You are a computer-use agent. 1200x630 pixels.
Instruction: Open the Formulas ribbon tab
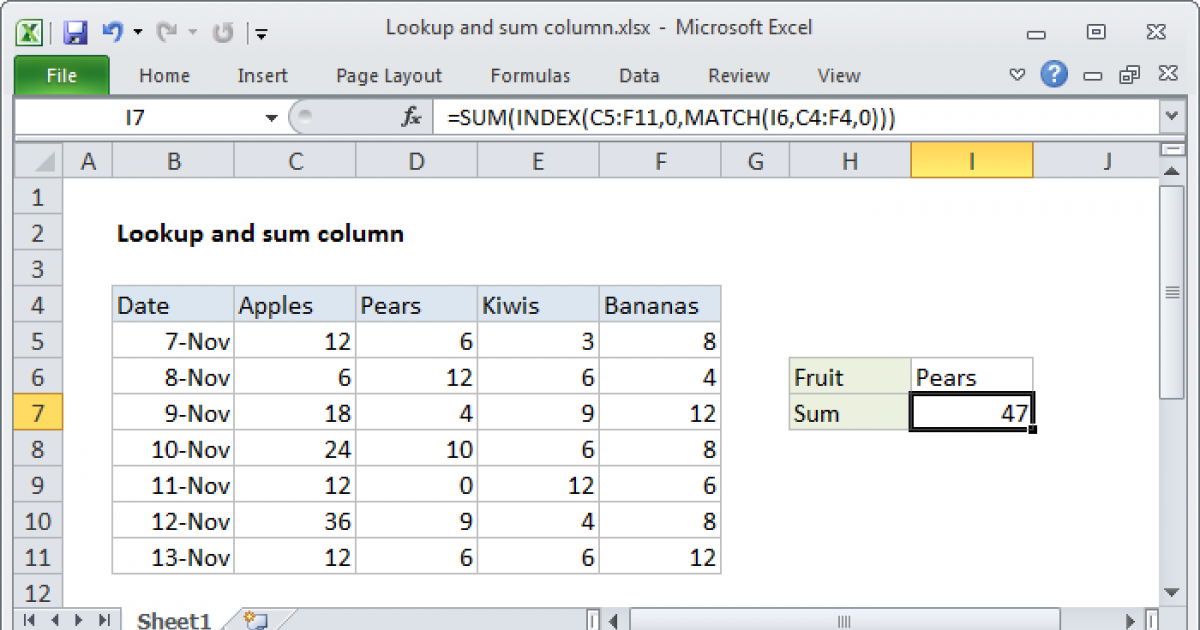point(530,76)
